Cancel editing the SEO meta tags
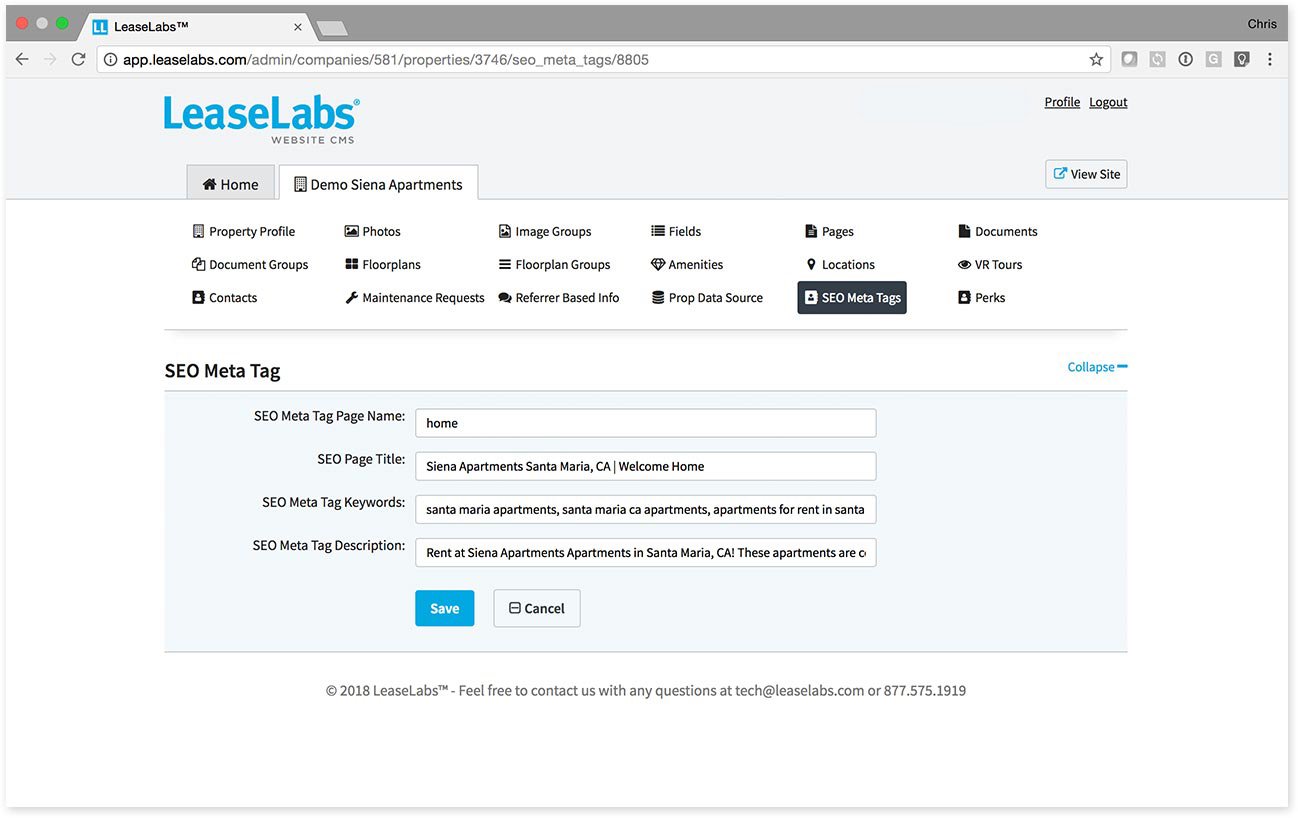The image size is (1298, 818). click(536, 608)
